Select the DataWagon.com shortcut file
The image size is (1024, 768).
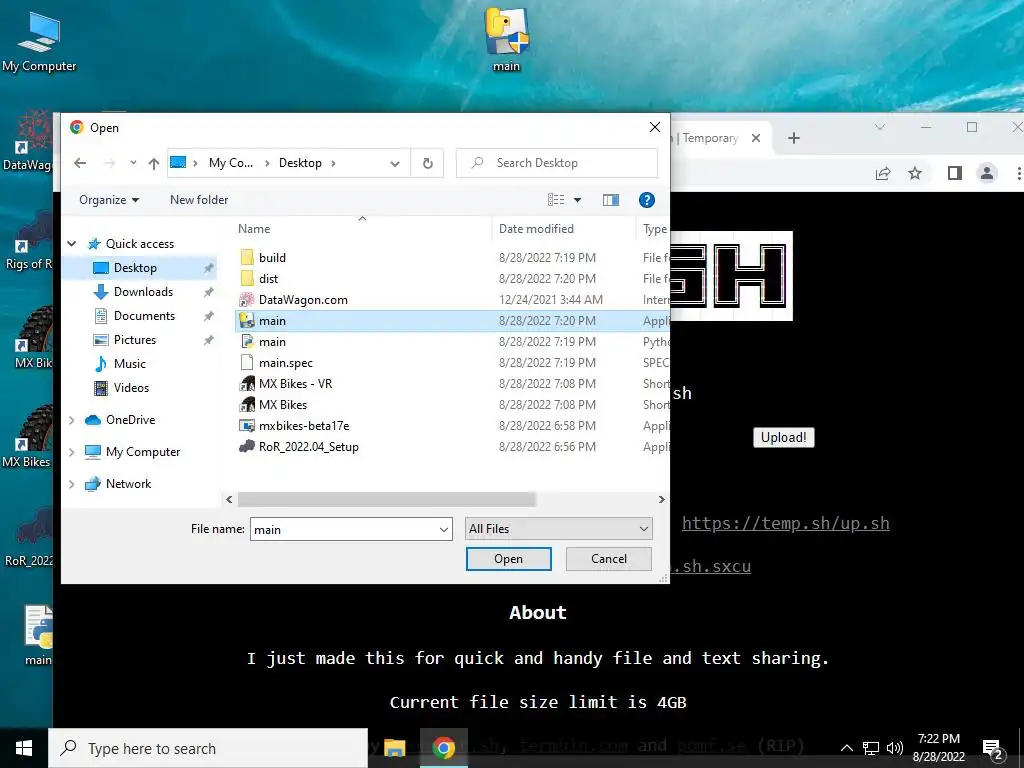click(452, 300)
